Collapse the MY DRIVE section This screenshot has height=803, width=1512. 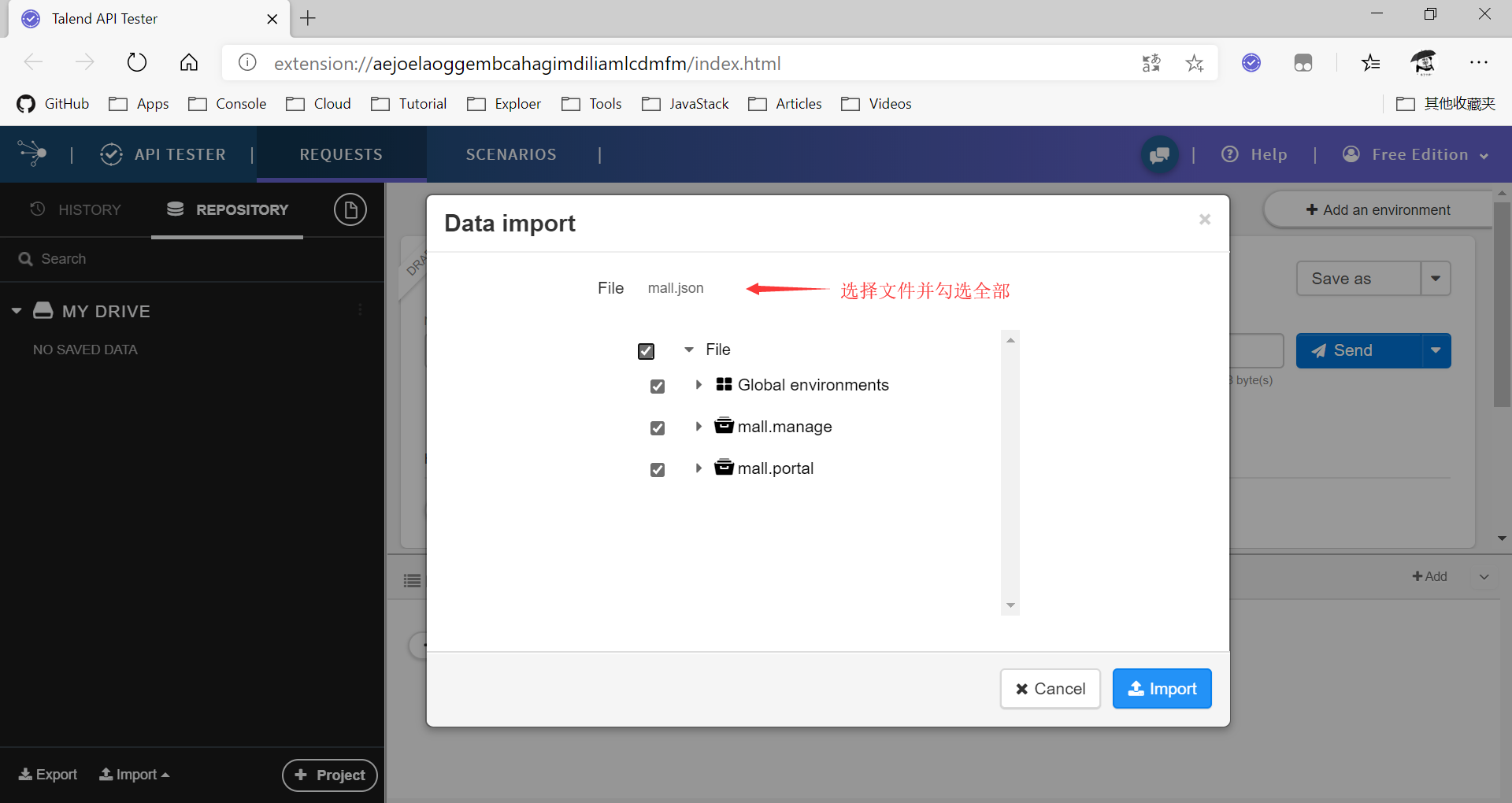click(15, 310)
